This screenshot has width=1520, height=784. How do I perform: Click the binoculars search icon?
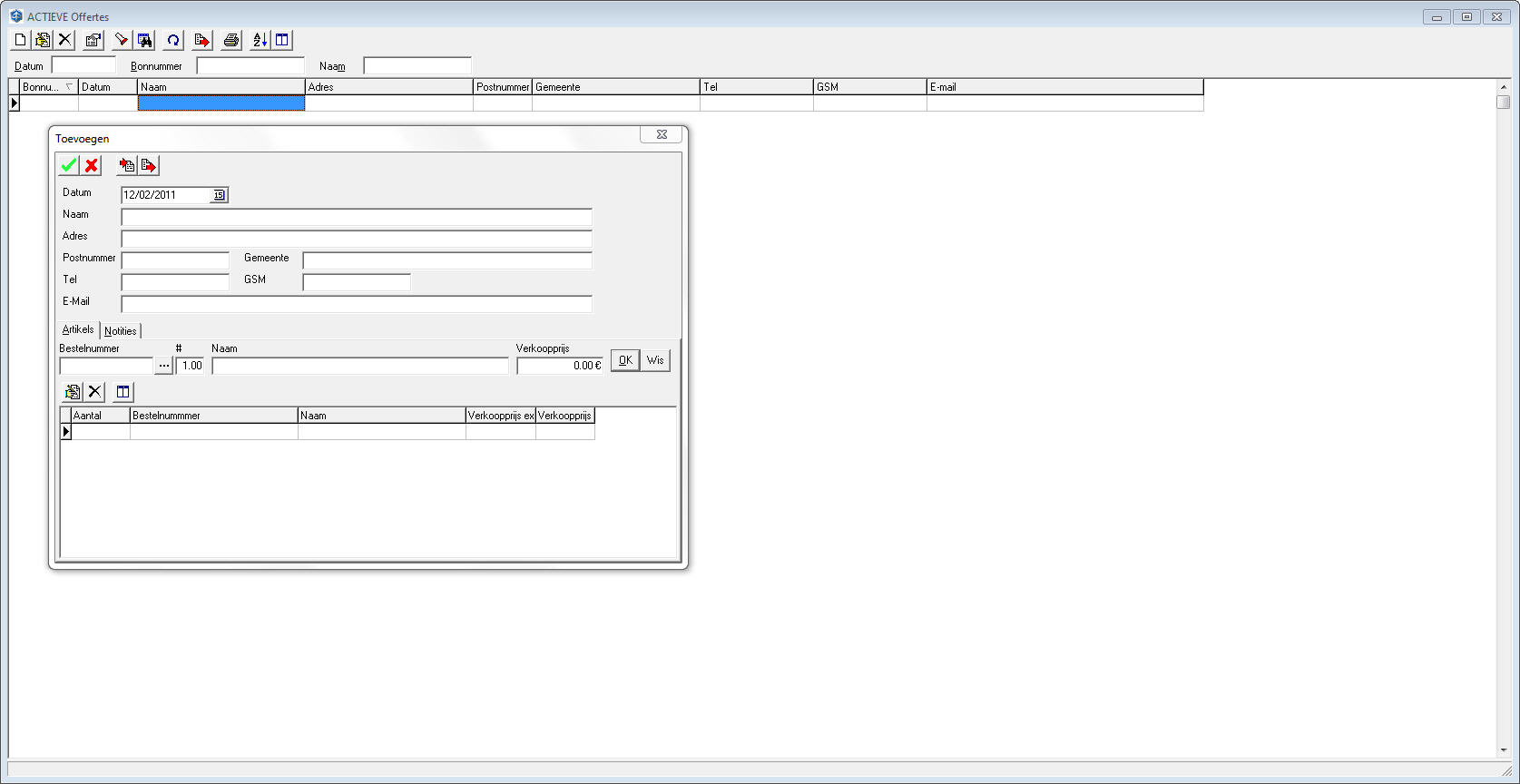[144, 40]
